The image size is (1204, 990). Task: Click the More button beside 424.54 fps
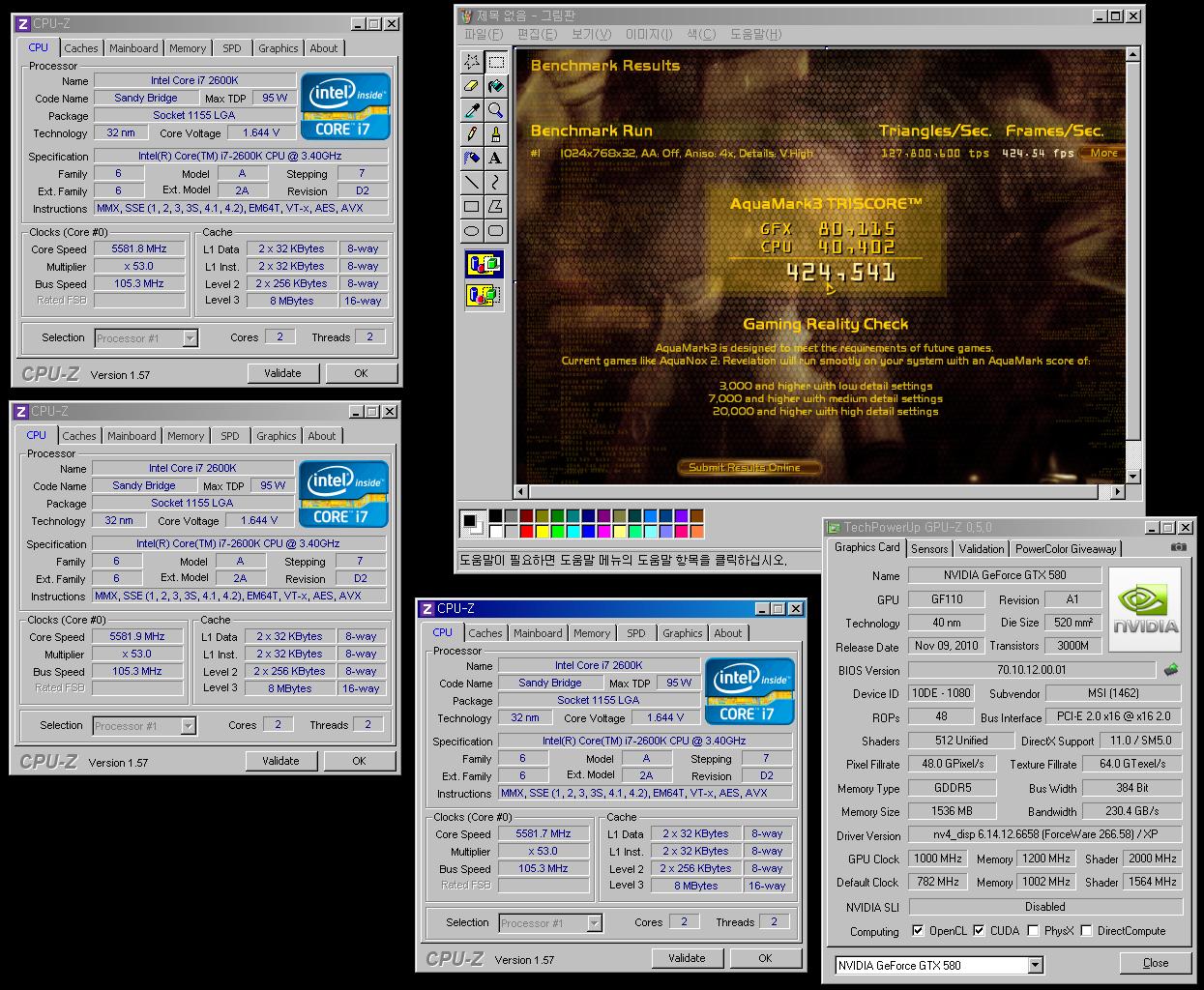(1104, 153)
